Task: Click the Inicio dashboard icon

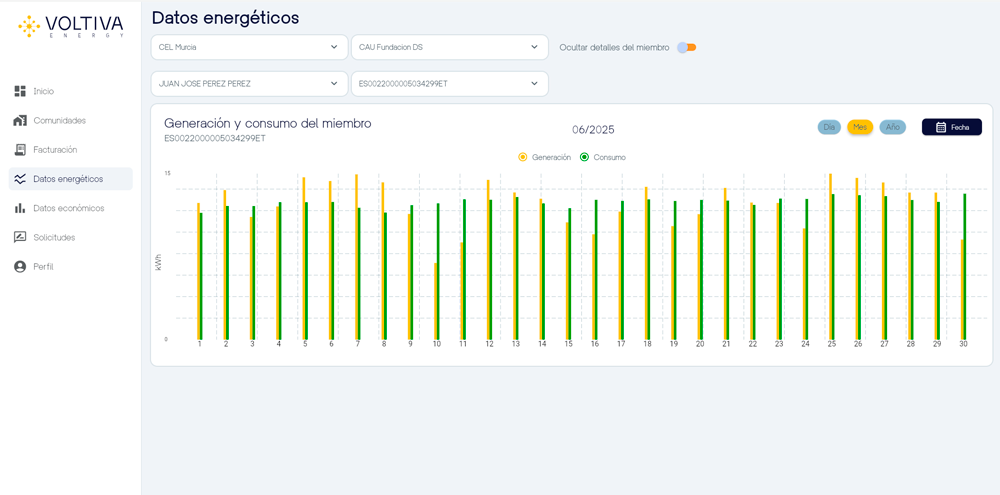Action: [20, 91]
